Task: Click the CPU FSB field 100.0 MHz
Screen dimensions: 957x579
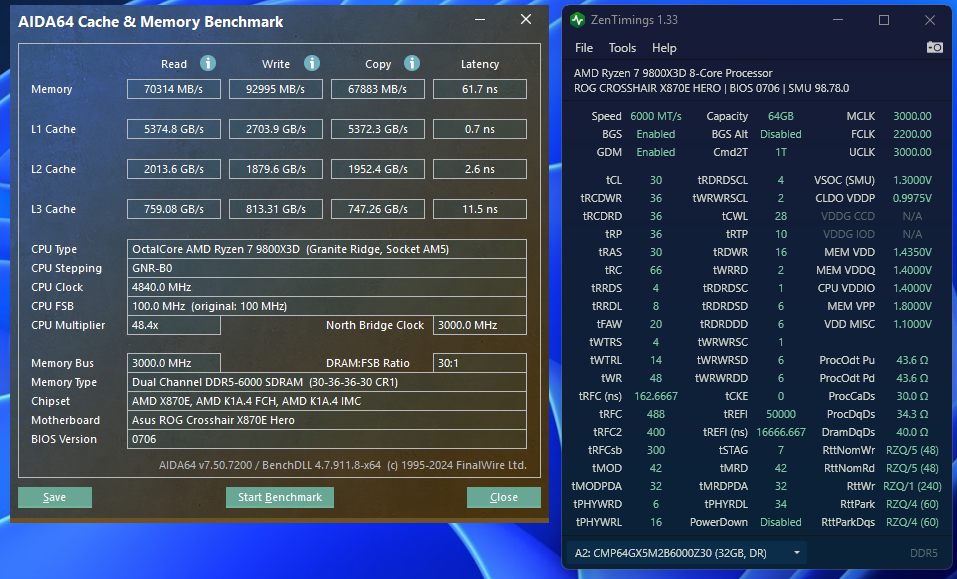Action: 327,306
